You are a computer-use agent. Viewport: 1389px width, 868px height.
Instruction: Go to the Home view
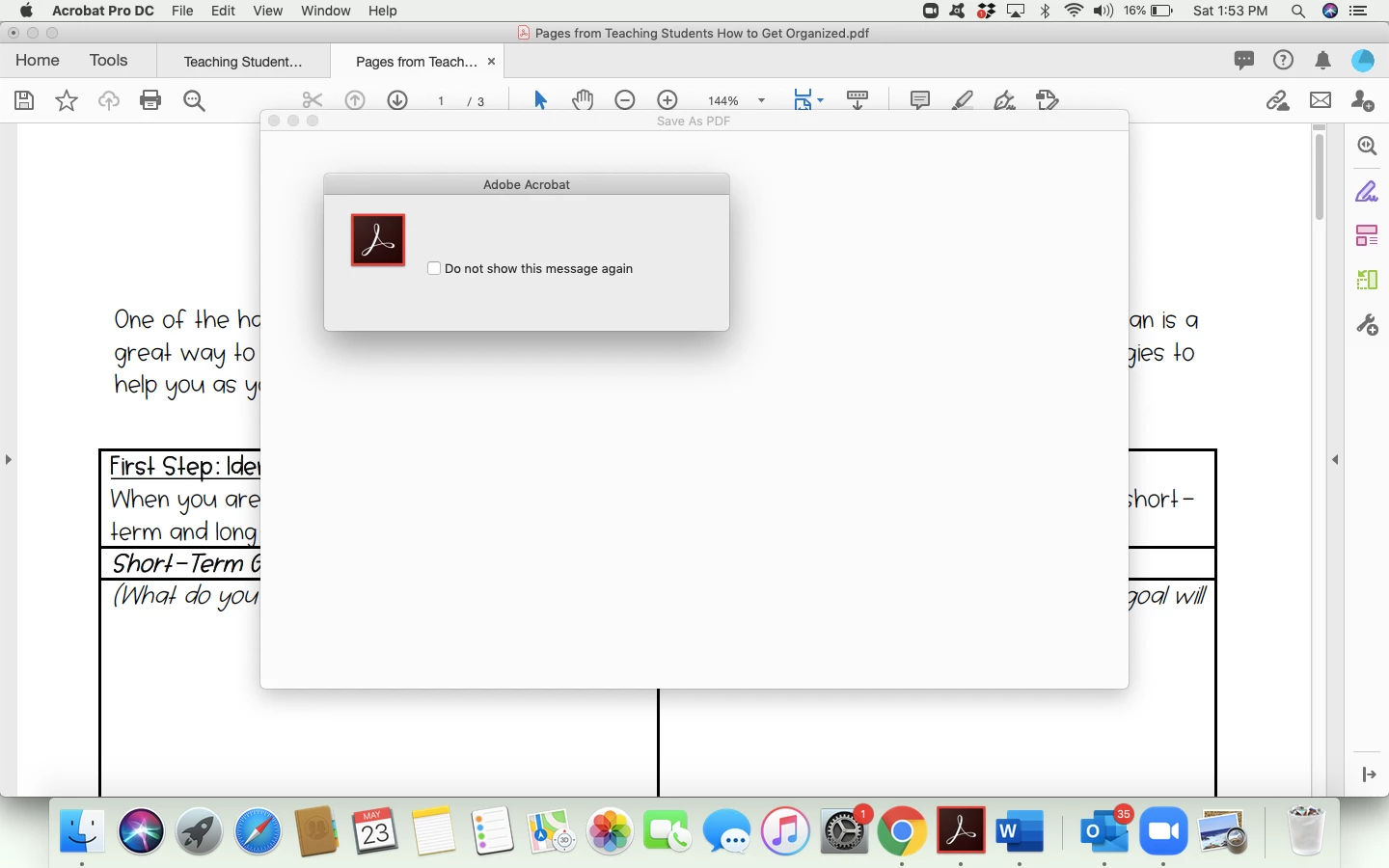(x=38, y=61)
